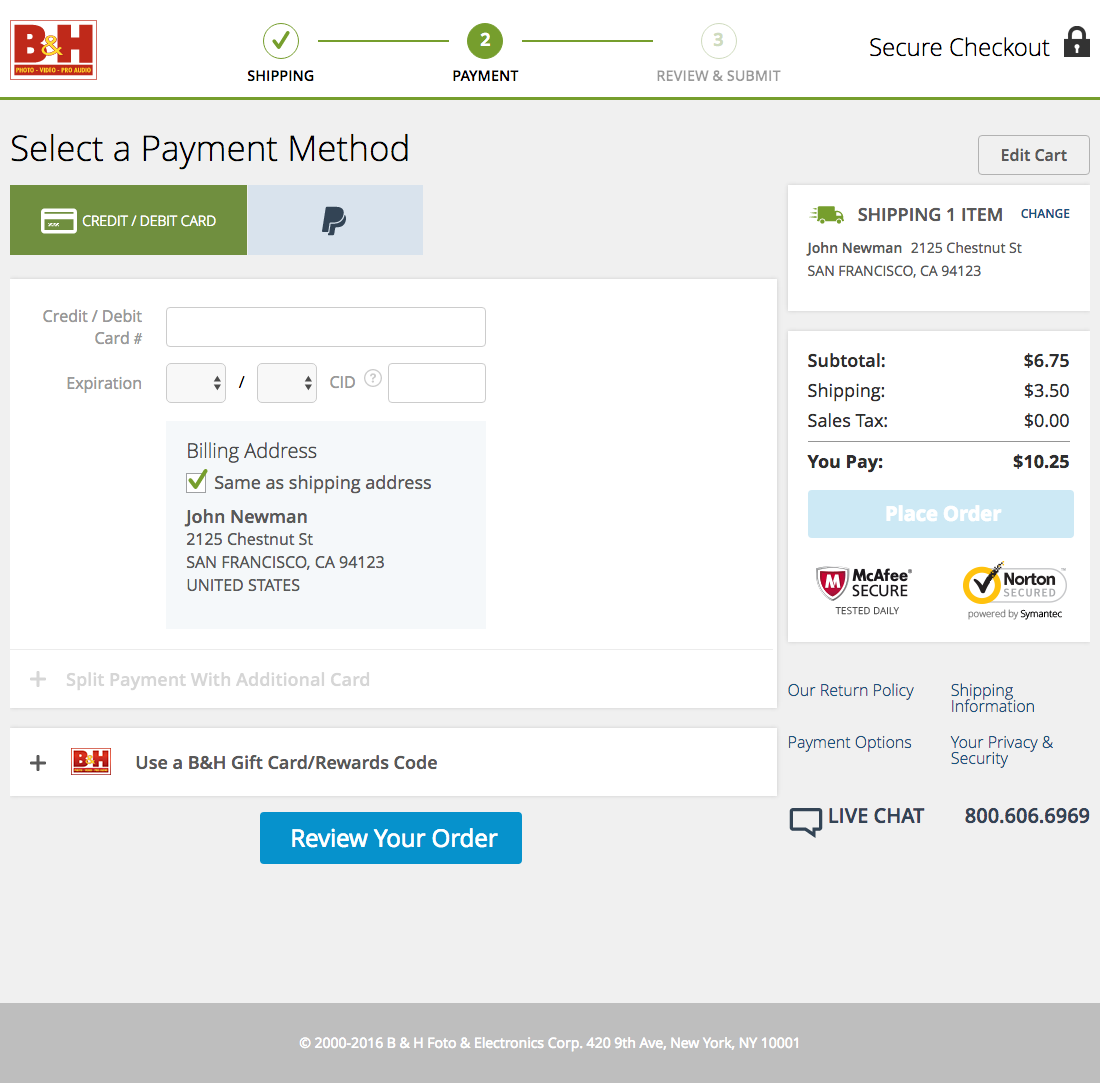
Task: Open Our Return Policy link
Action: [x=850, y=690]
